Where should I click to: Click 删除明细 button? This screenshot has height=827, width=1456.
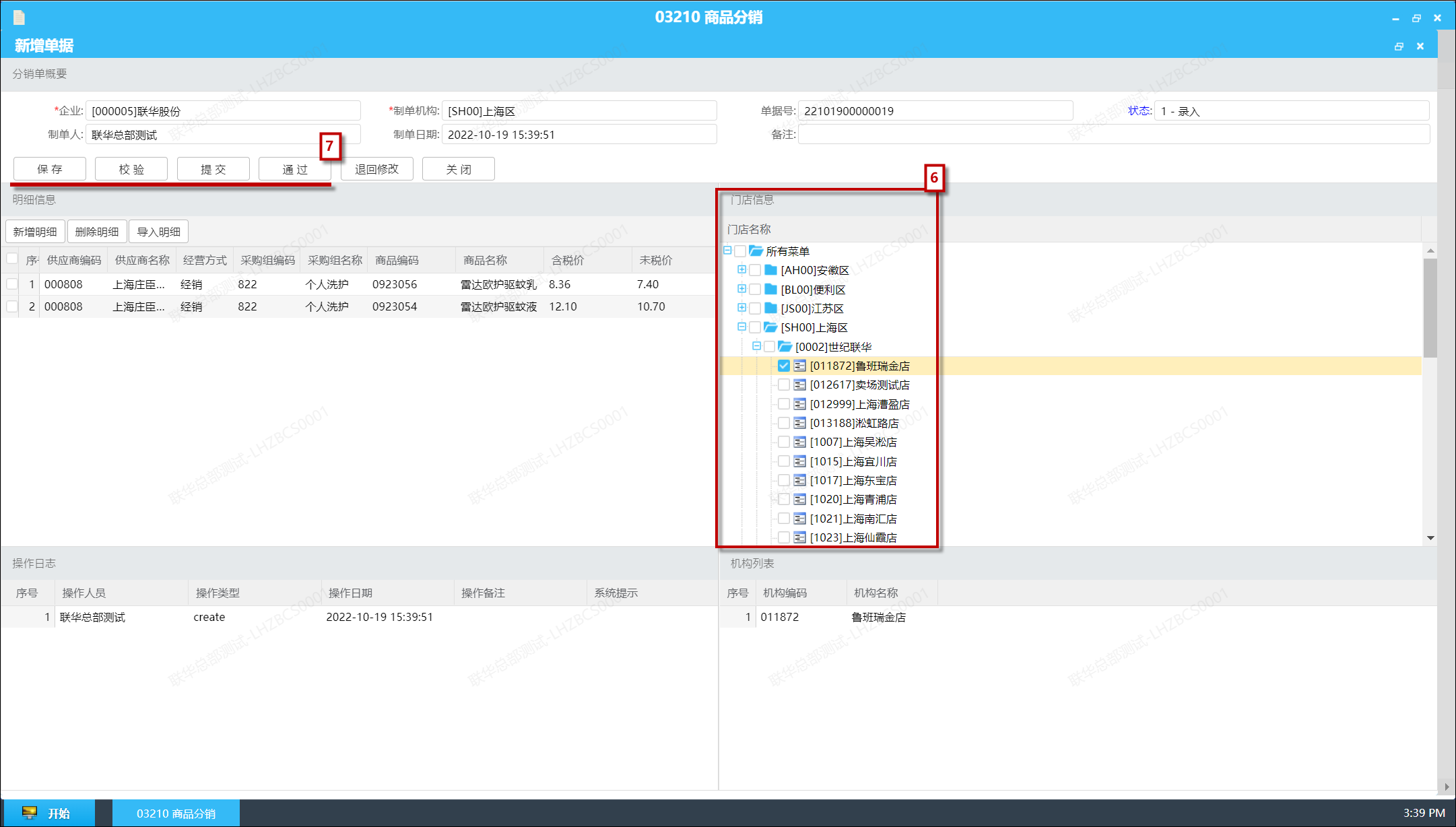coord(97,232)
